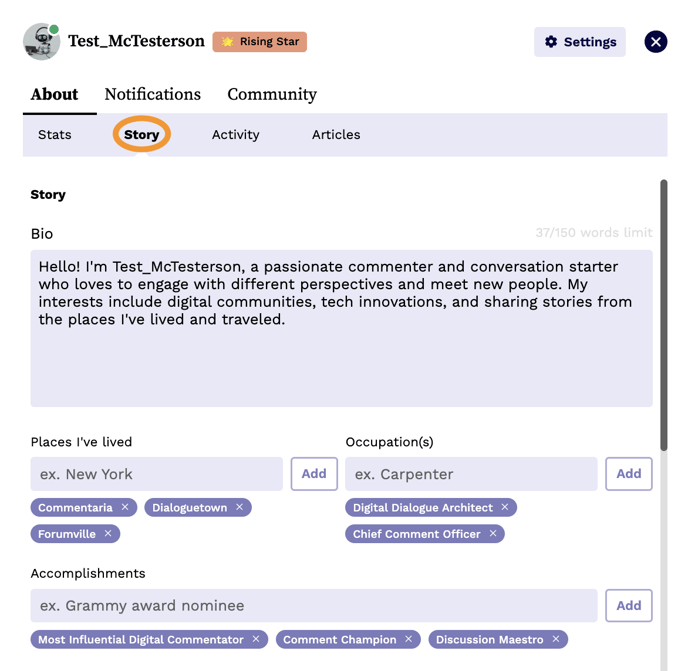This screenshot has height=671, width=688.
Task: Click the Occupation(s) input field
Action: coord(471,474)
